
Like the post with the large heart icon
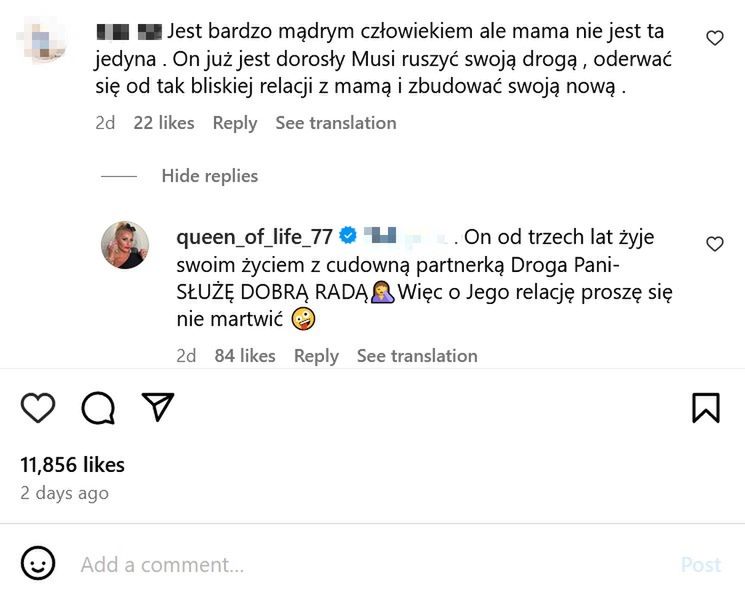(38, 407)
